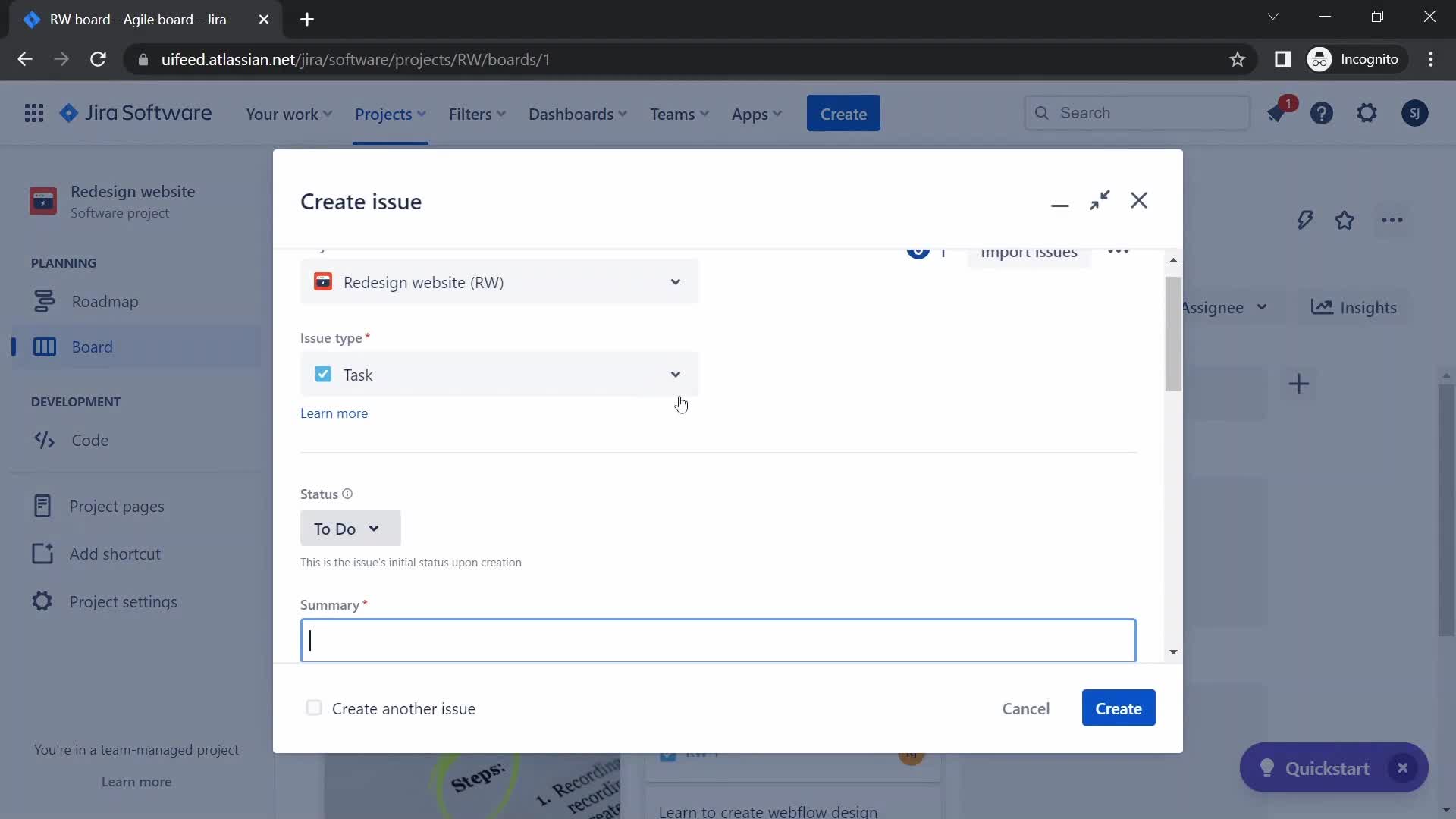Image resolution: width=1456 pixels, height=819 pixels.
Task: Click the help question mark icon
Action: coord(1322,113)
